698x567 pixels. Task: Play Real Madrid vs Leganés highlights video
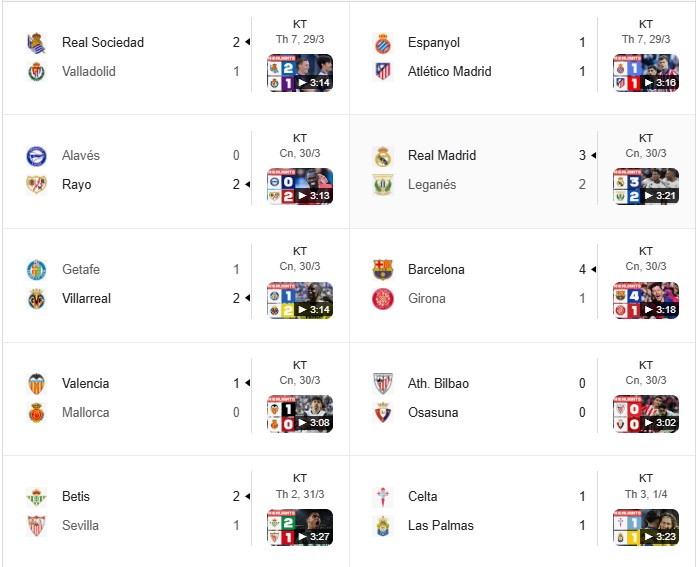coord(646,186)
